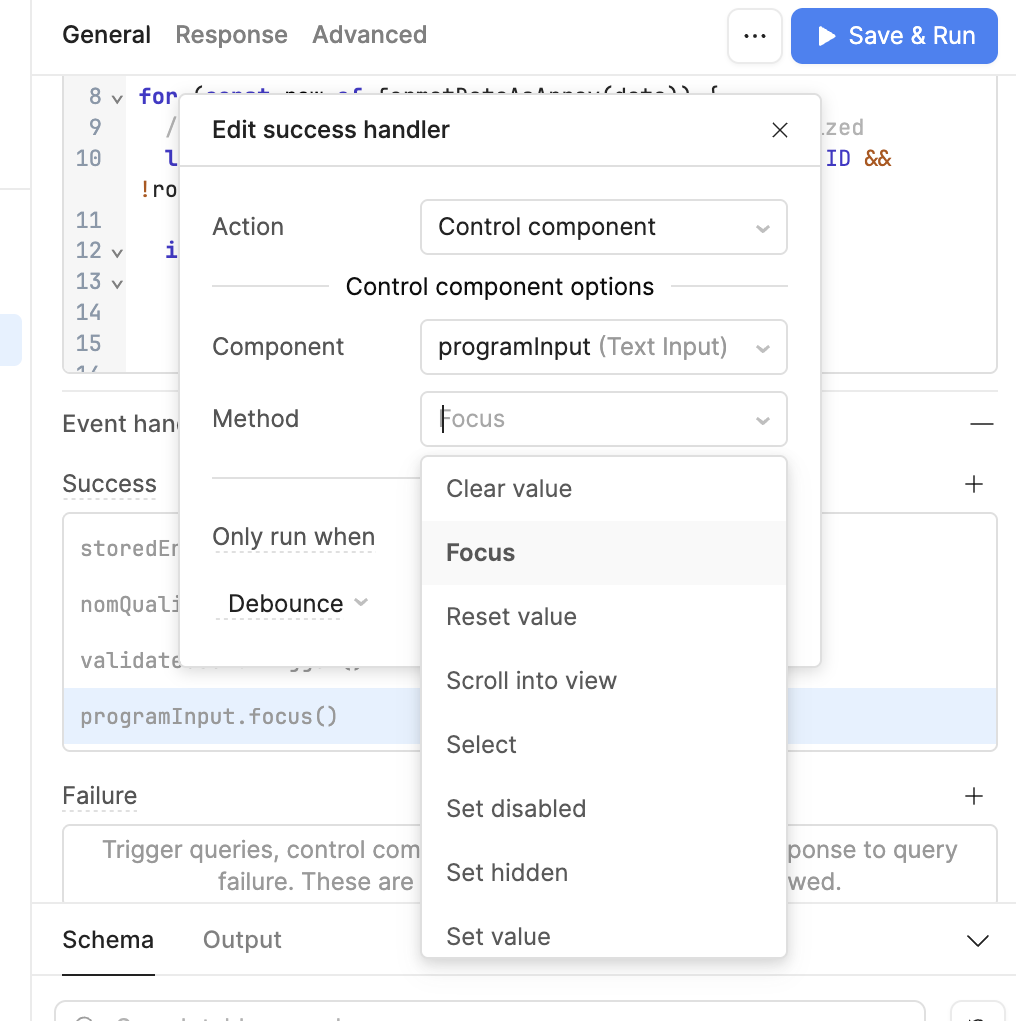
Task: Select the Scroll into view method
Action: (531, 681)
